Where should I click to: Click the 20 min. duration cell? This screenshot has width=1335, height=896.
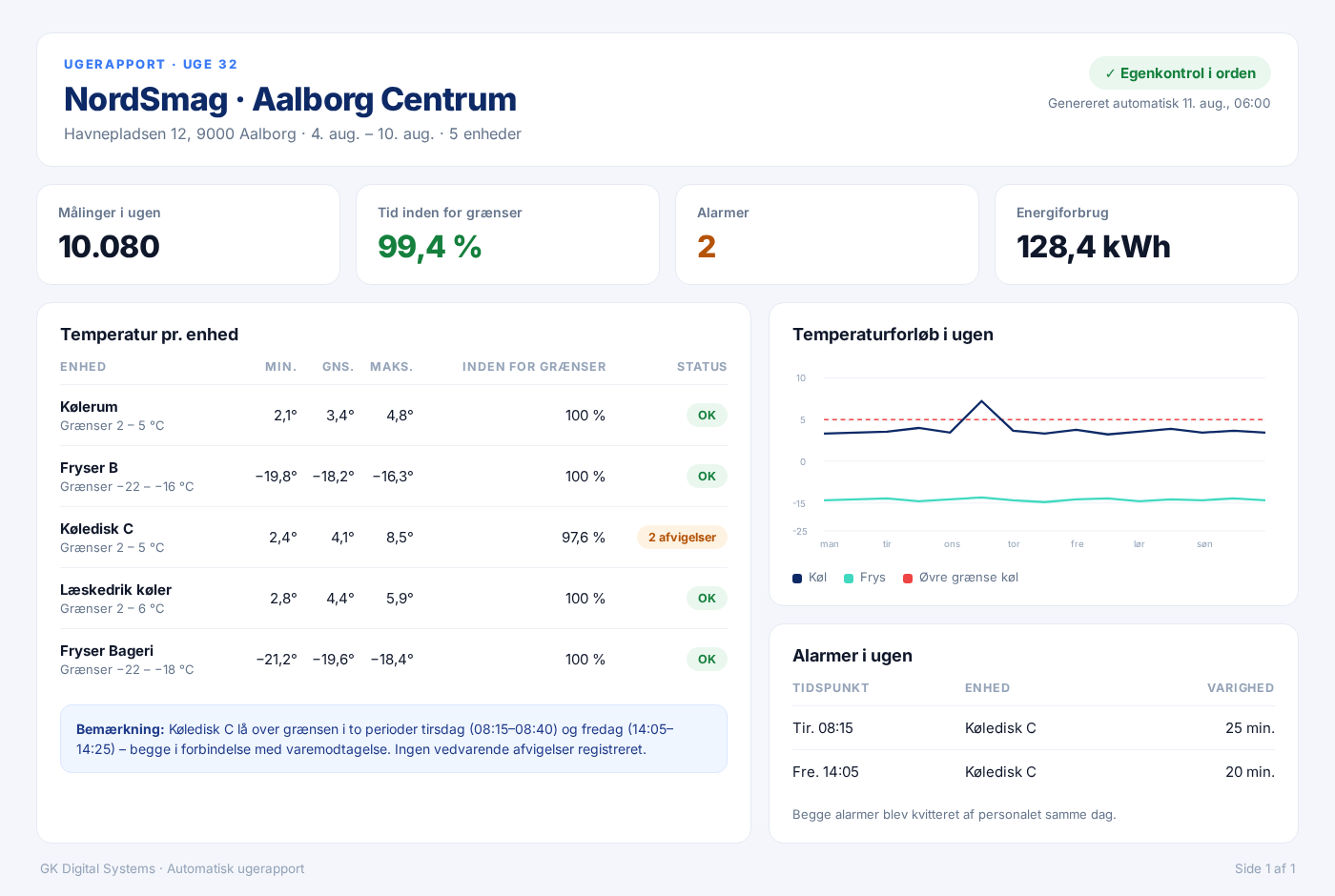[x=1250, y=772]
